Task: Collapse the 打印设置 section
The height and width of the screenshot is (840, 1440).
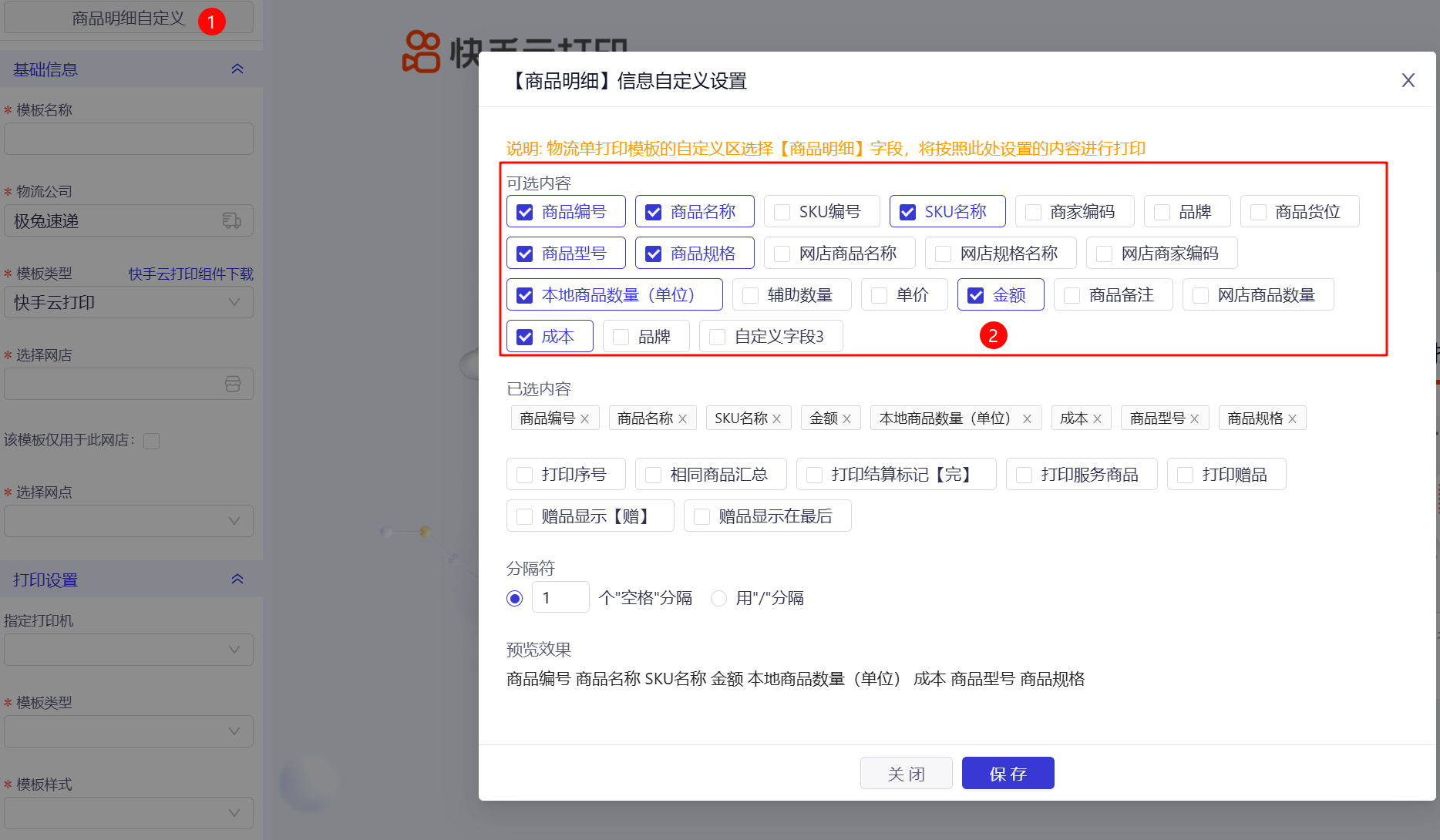Action: pos(237,580)
